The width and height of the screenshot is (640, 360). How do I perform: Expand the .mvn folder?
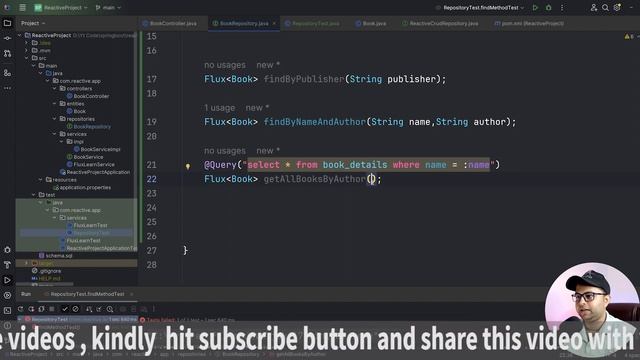(x=27, y=51)
